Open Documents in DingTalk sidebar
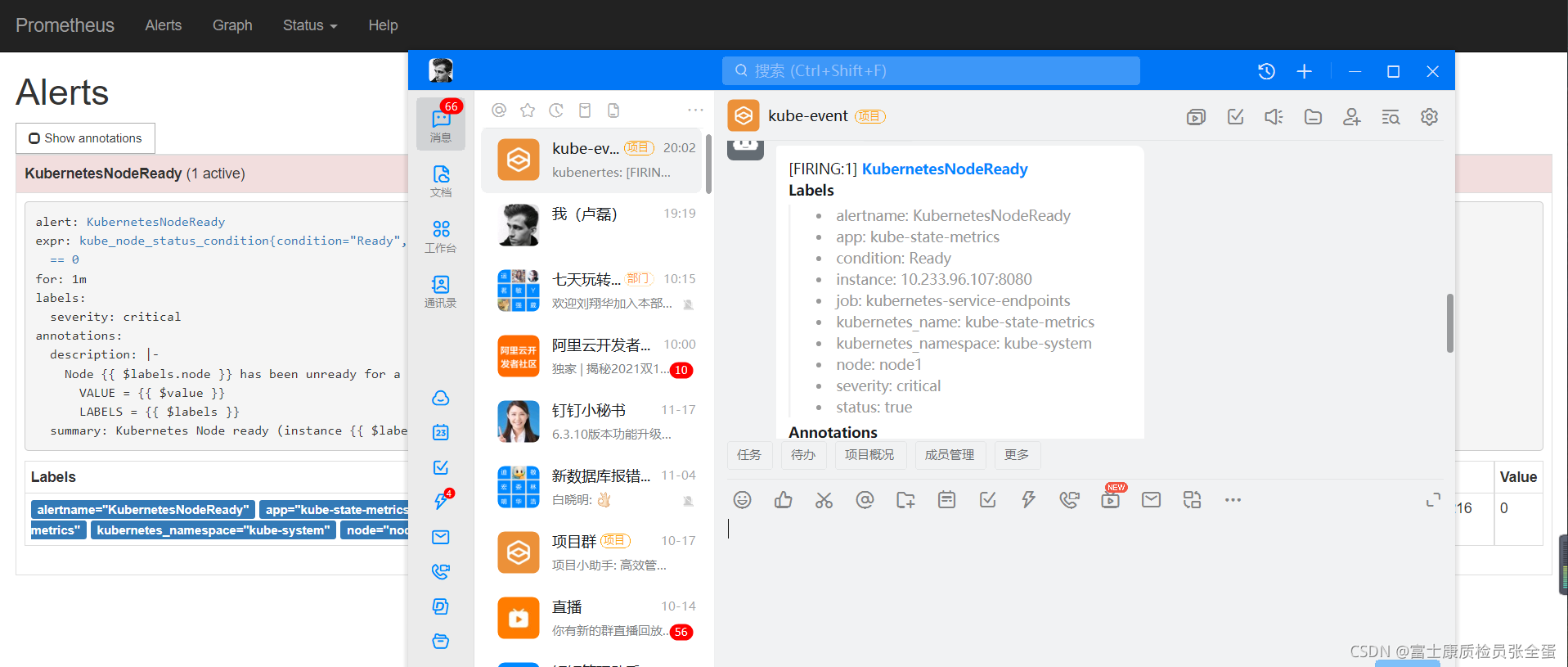This screenshot has height=667, width=1568. point(441,181)
